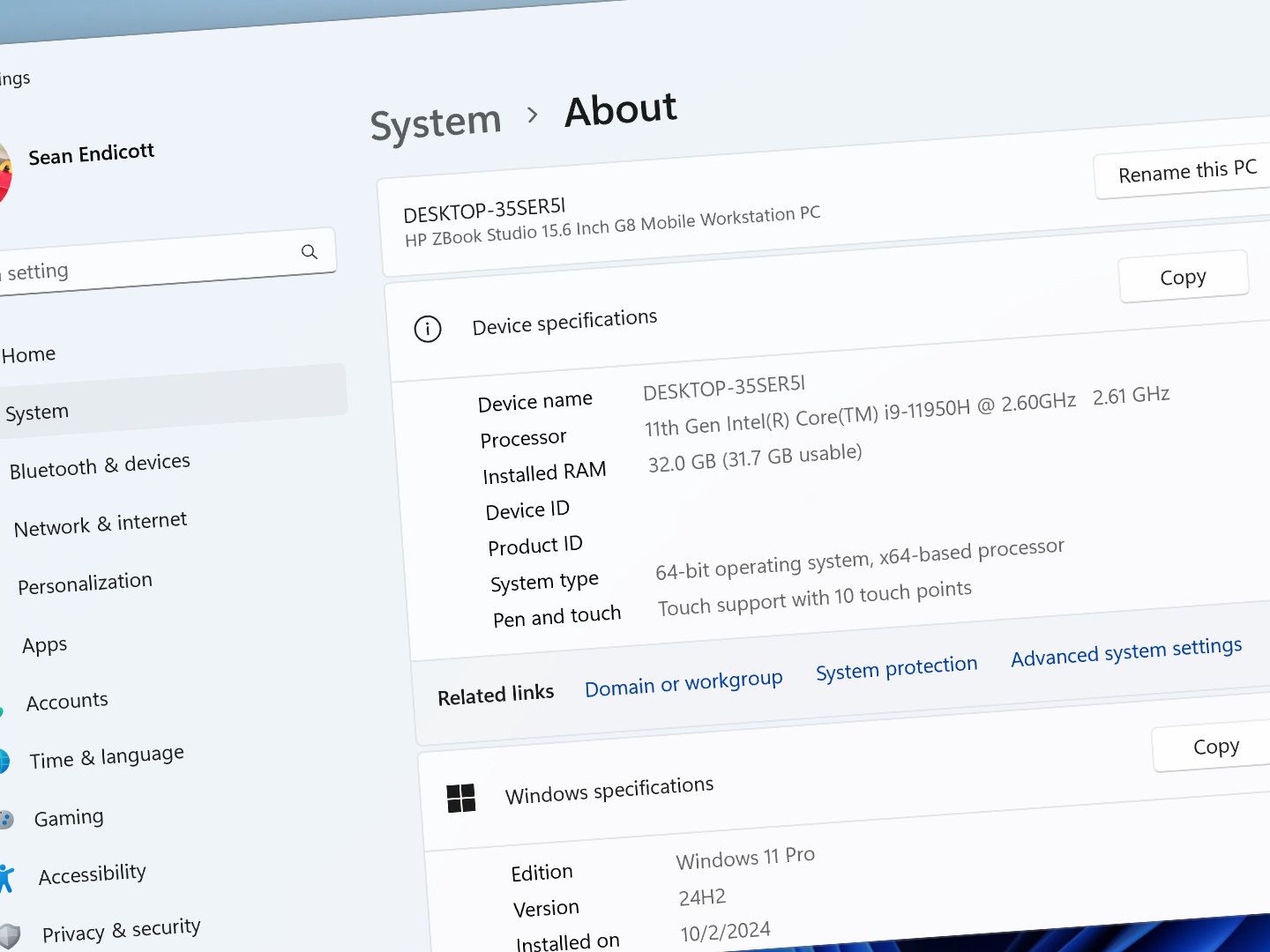Viewport: 1270px width, 952px height.
Task: Copy the device specifications
Action: pos(1184,277)
